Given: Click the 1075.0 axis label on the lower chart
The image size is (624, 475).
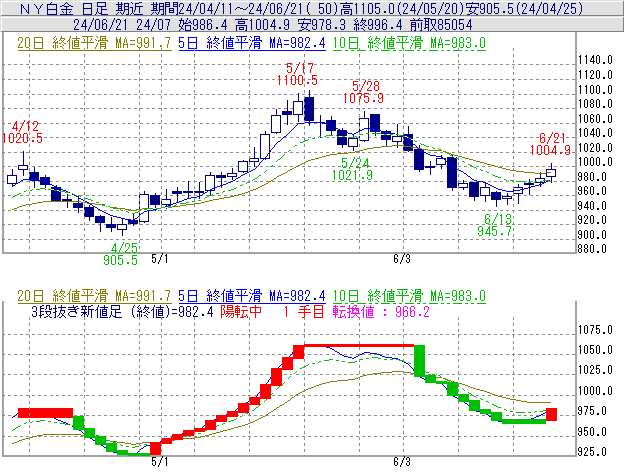Looking at the screenshot, I should tap(595, 330).
